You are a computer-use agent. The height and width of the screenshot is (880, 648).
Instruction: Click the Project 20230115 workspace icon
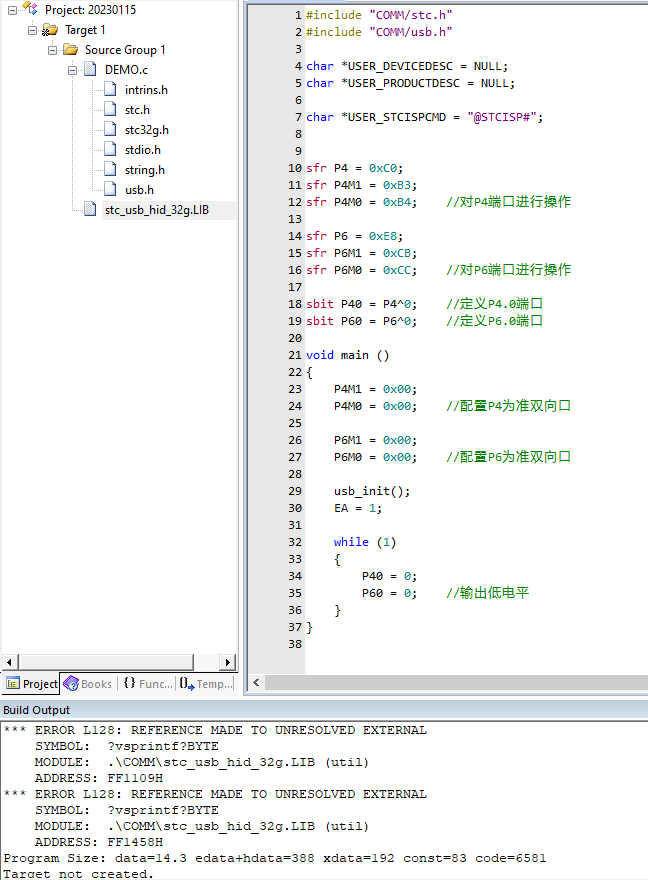pos(30,9)
